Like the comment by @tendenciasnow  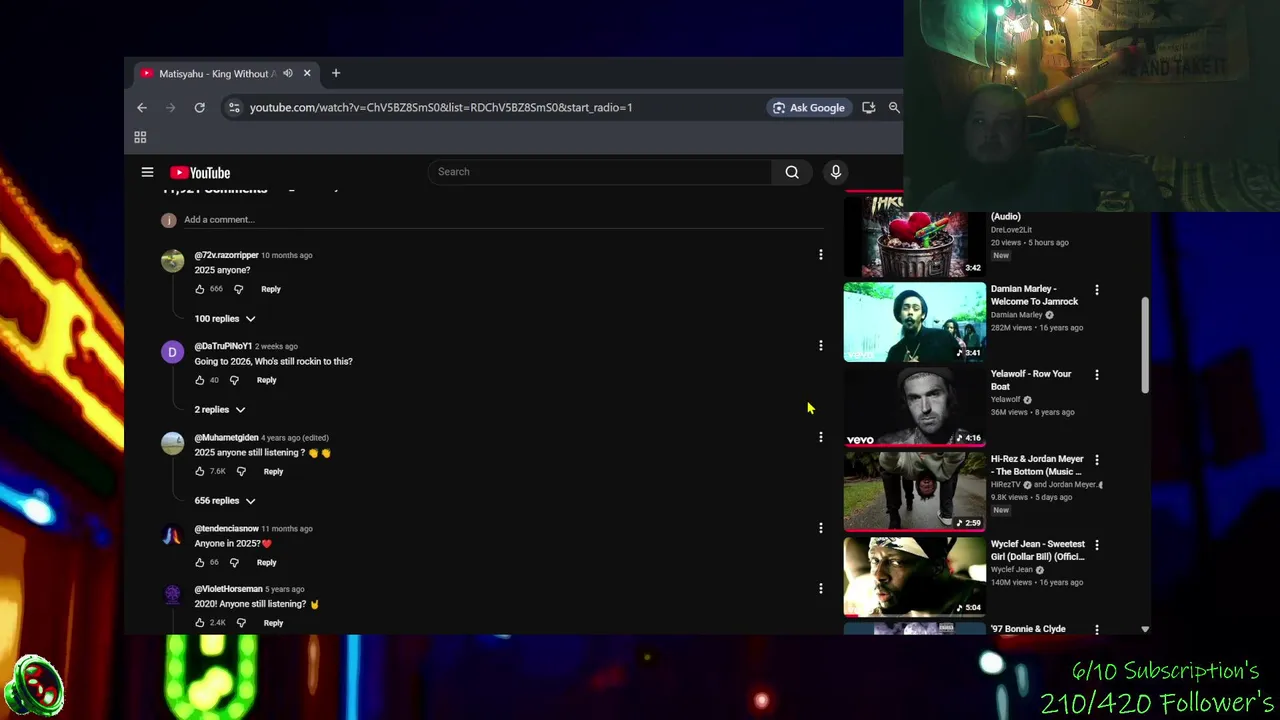pyautogui.click(x=200, y=562)
